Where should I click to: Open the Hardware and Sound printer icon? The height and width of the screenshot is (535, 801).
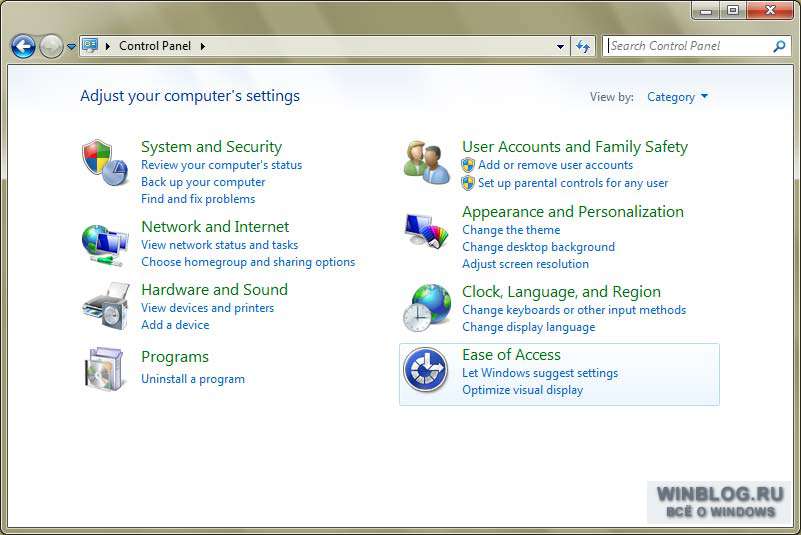pyautogui.click(x=106, y=306)
